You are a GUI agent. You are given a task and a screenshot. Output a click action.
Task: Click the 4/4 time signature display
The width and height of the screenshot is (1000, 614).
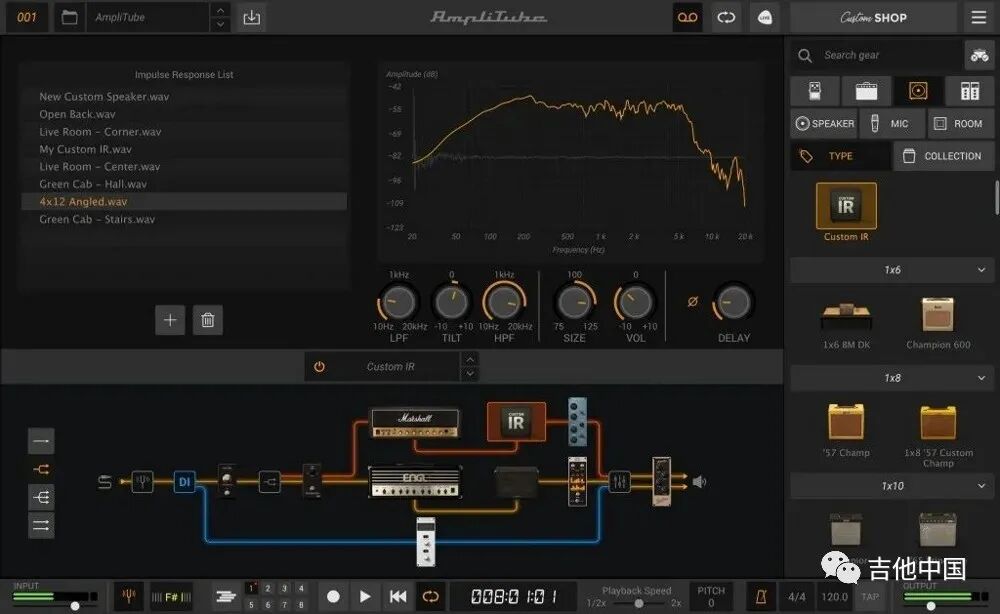pos(797,597)
